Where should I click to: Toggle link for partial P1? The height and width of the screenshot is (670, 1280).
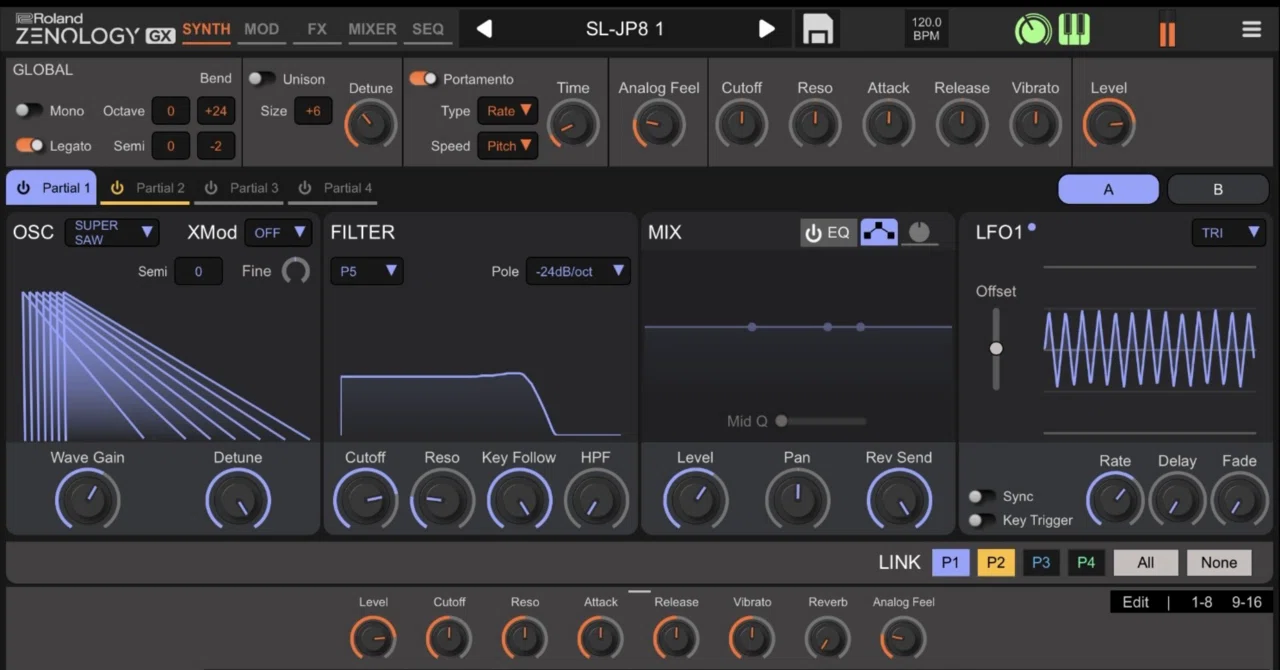click(x=950, y=562)
